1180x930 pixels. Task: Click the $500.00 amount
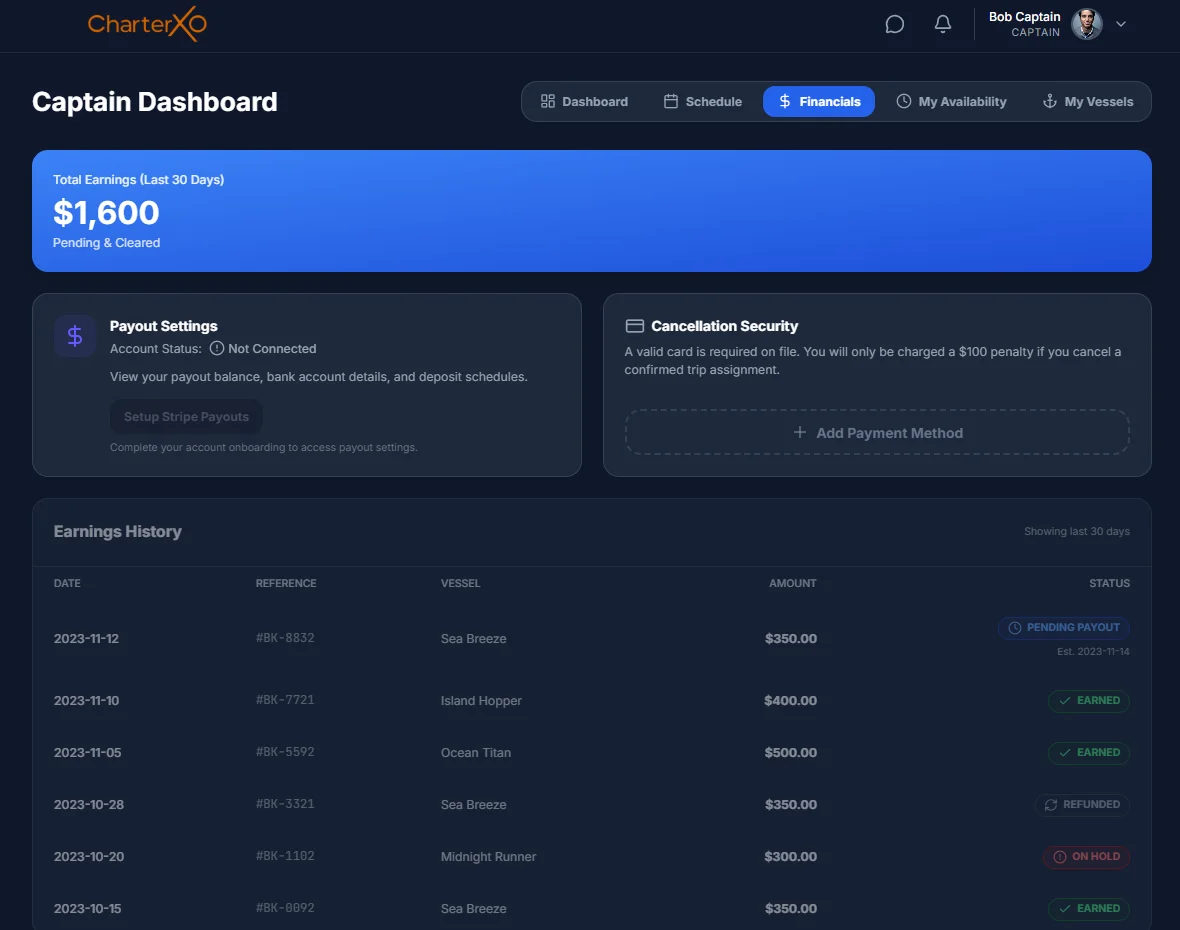click(790, 752)
